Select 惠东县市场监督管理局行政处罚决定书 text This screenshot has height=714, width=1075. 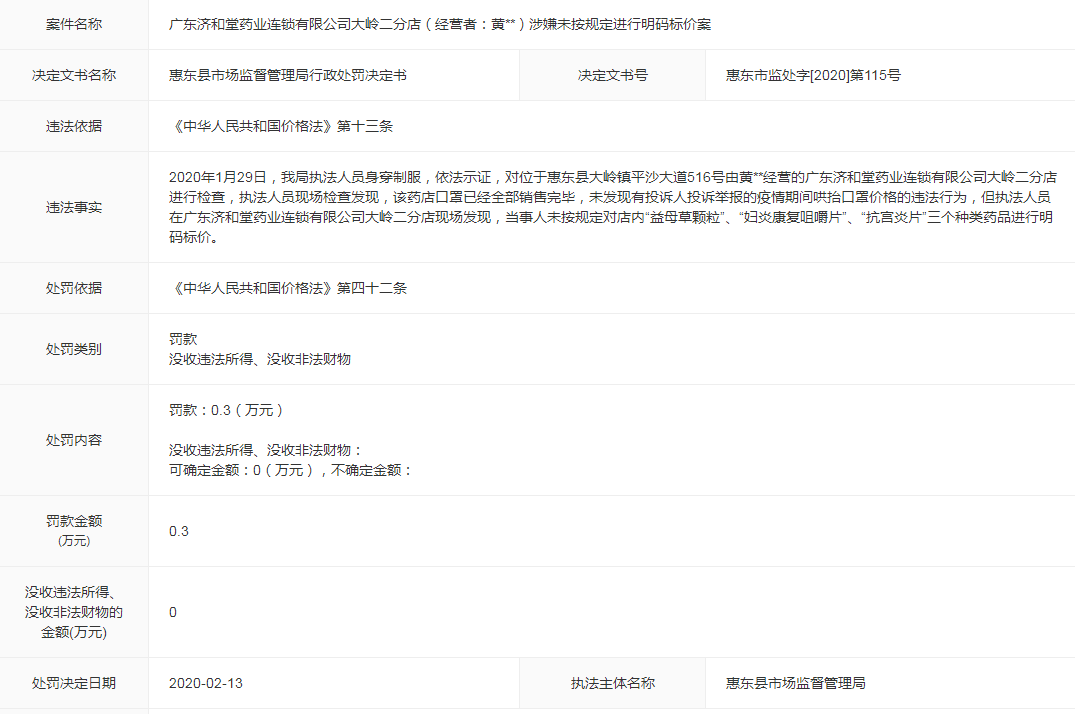288,75
